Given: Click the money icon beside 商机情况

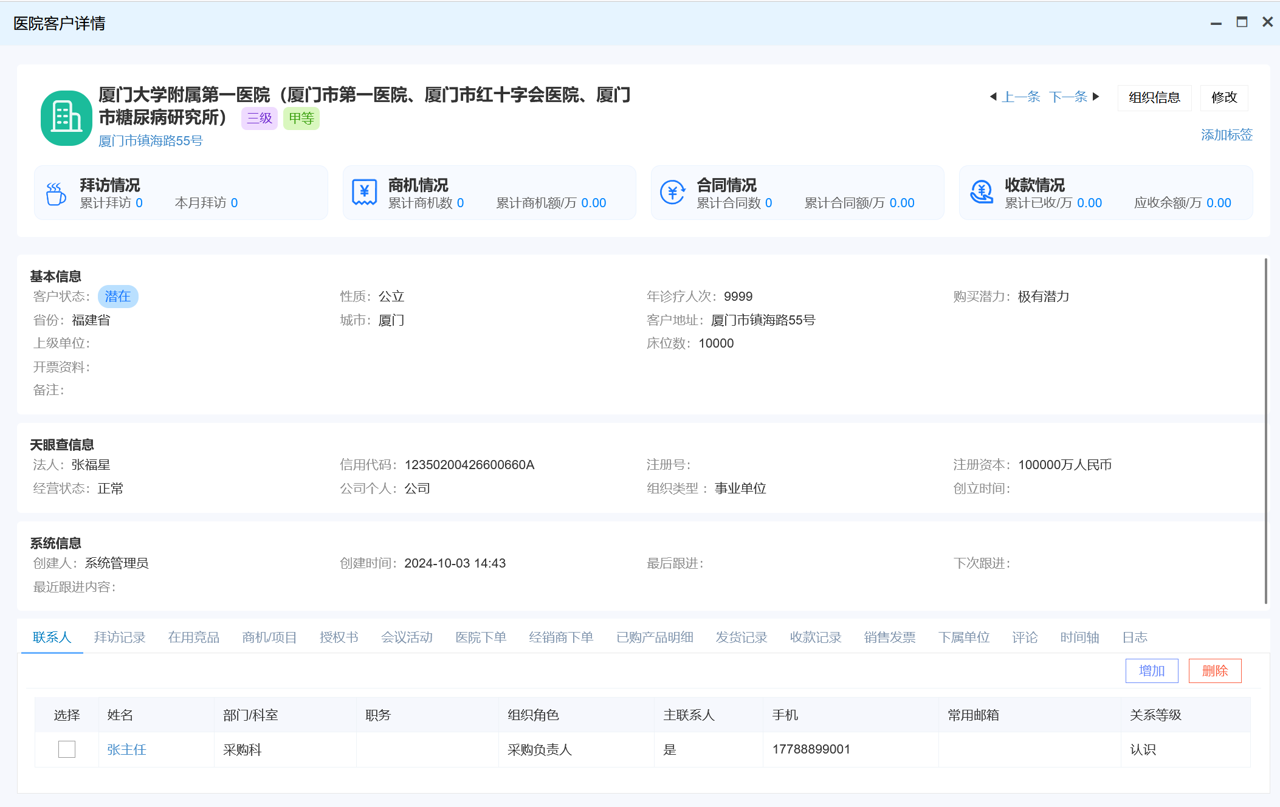Looking at the screenshot, I should (364, 192).
